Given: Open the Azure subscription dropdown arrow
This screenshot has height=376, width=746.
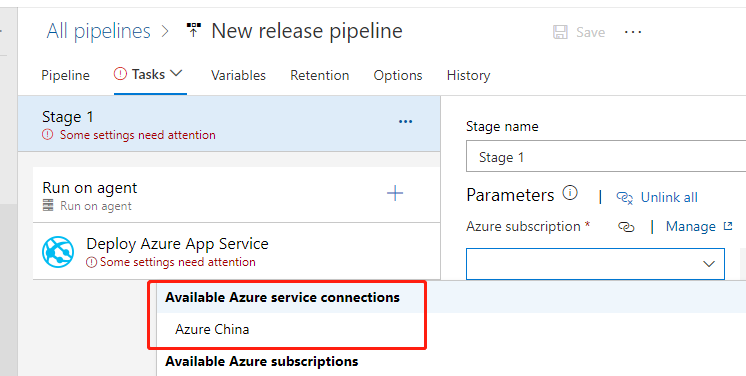Looking at the screenshot, I should [709, 264].
